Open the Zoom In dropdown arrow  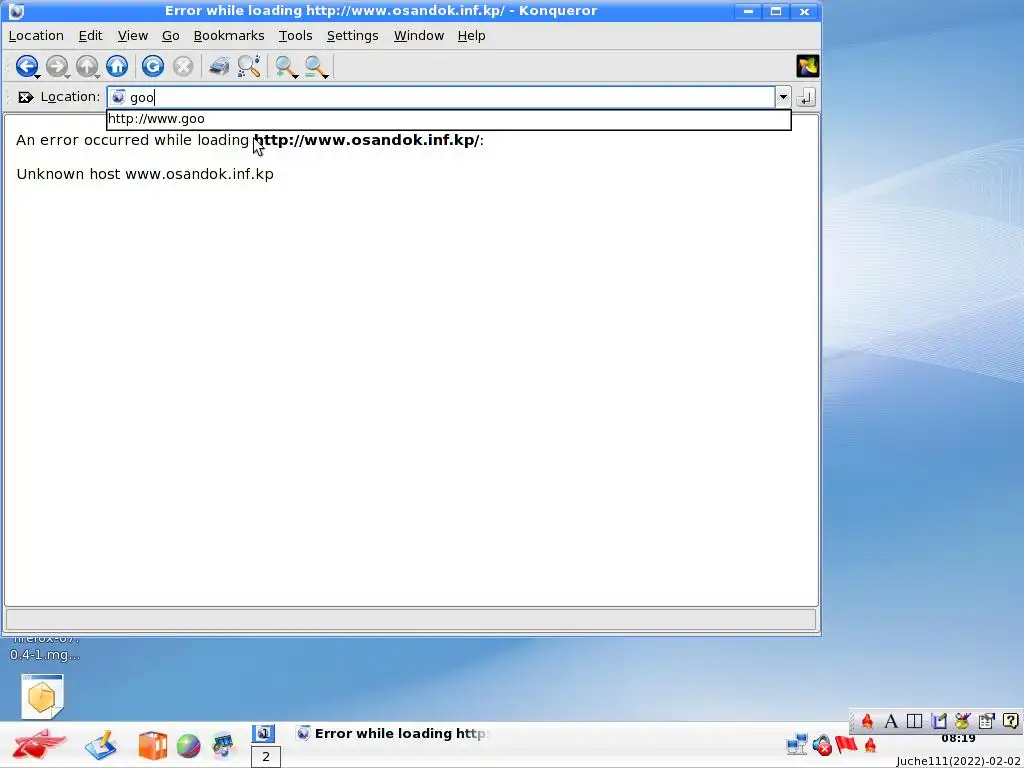(x=296, y=76)
